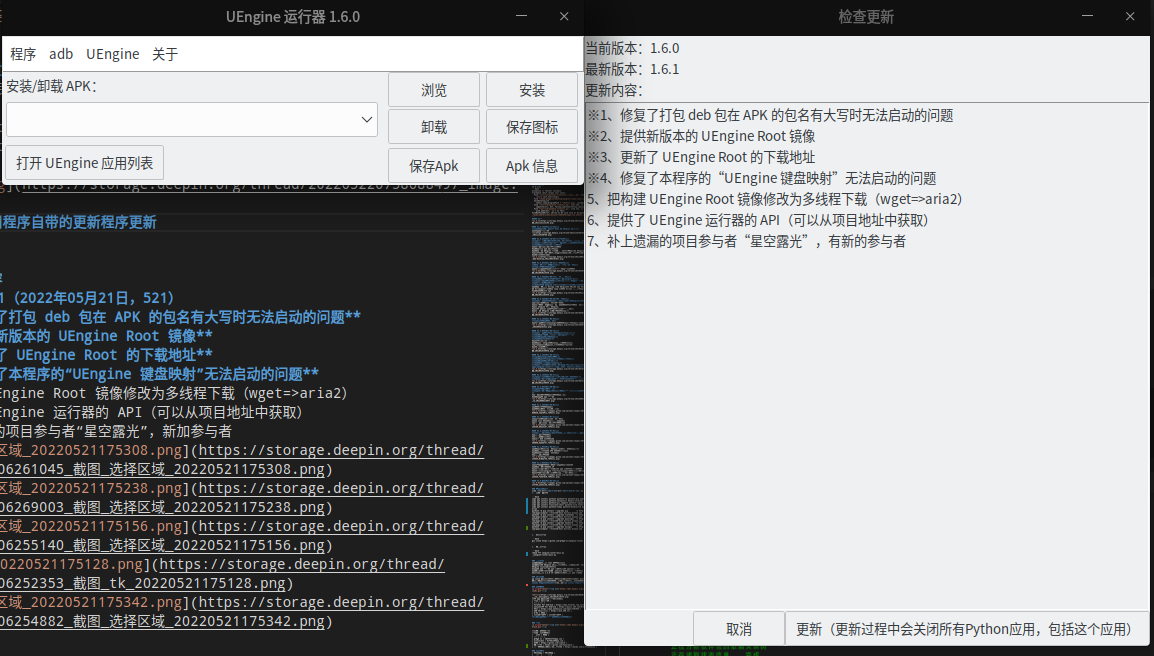Click the (2022年05月21日, 521) heading line in editor

point(87,297)
